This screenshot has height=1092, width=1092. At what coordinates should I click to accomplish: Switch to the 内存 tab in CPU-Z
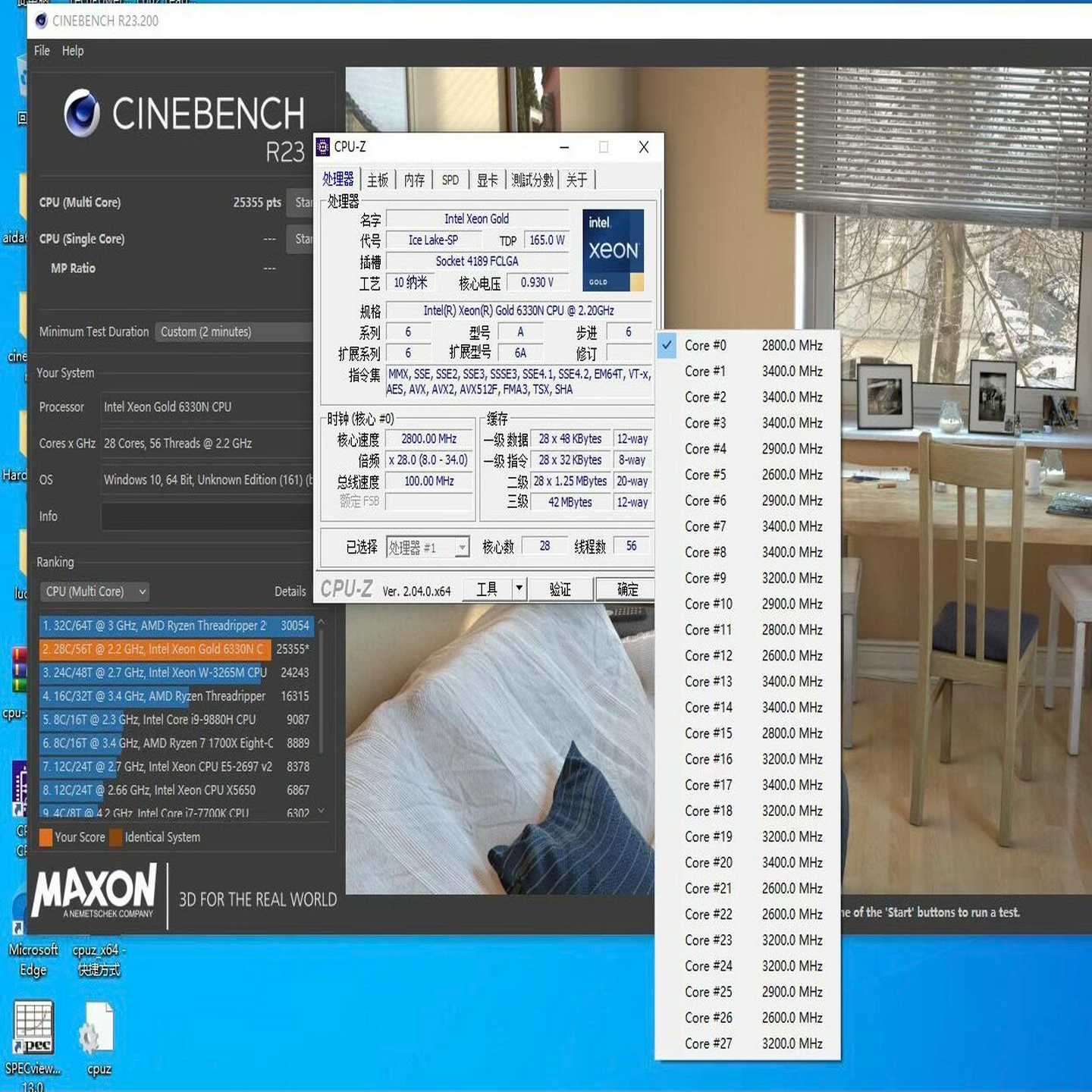(414, 180)
